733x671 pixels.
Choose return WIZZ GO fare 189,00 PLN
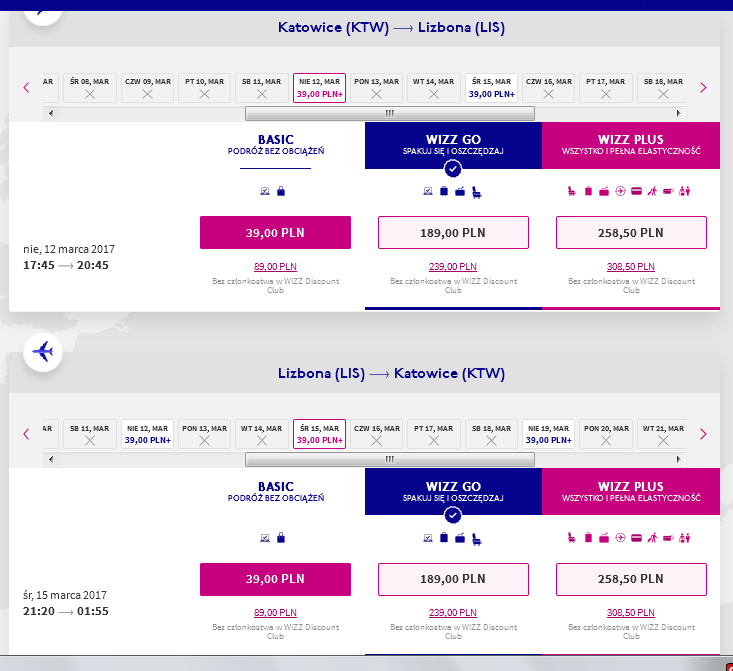[x=453, y=579]
